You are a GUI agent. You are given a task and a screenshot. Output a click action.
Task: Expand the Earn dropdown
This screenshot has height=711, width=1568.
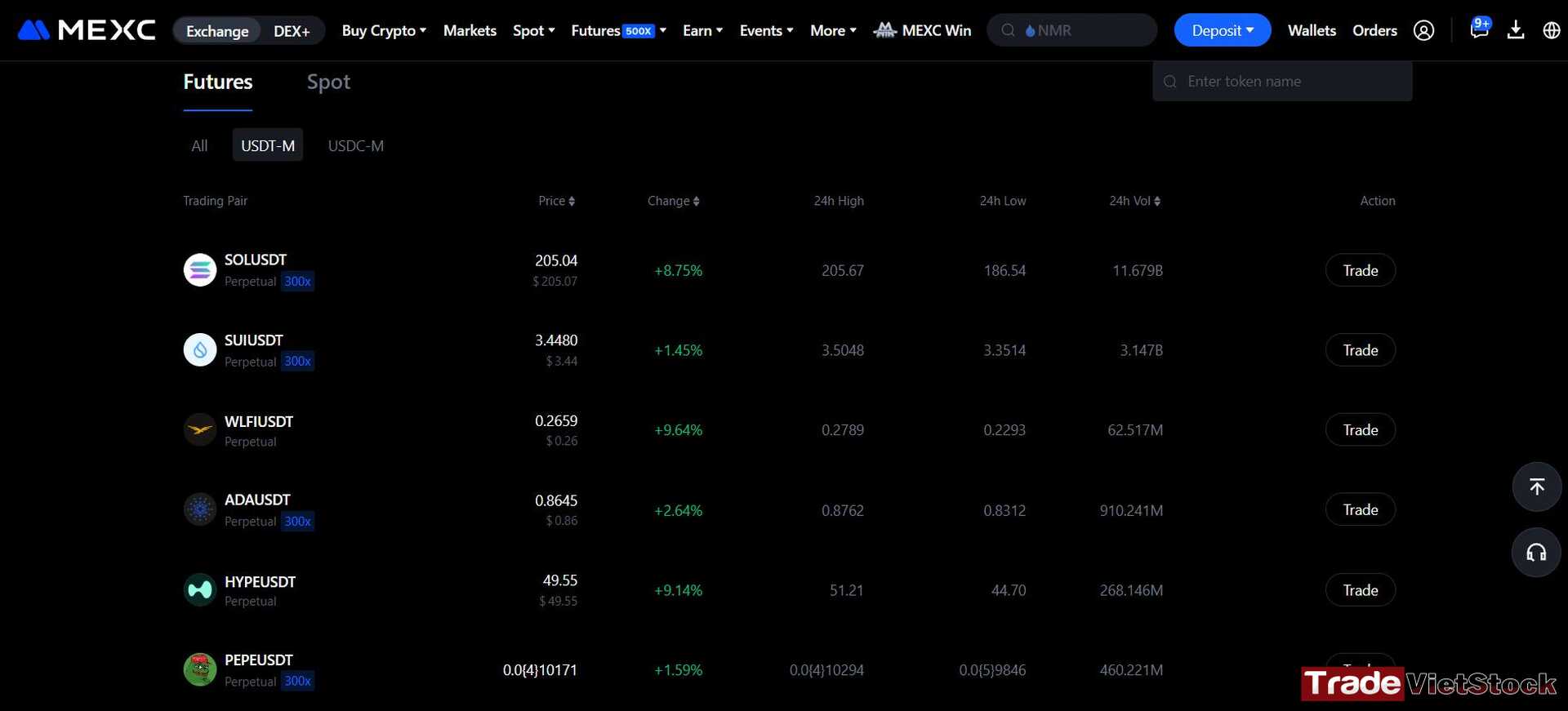(702, 30)
